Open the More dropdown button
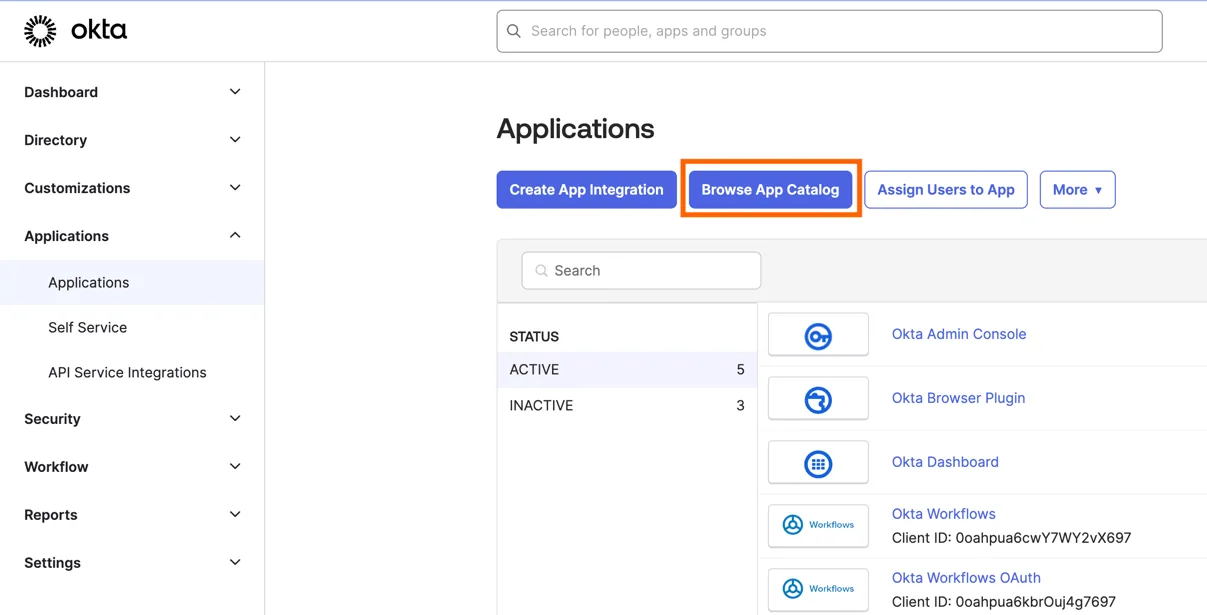 tap(1077, 190)
